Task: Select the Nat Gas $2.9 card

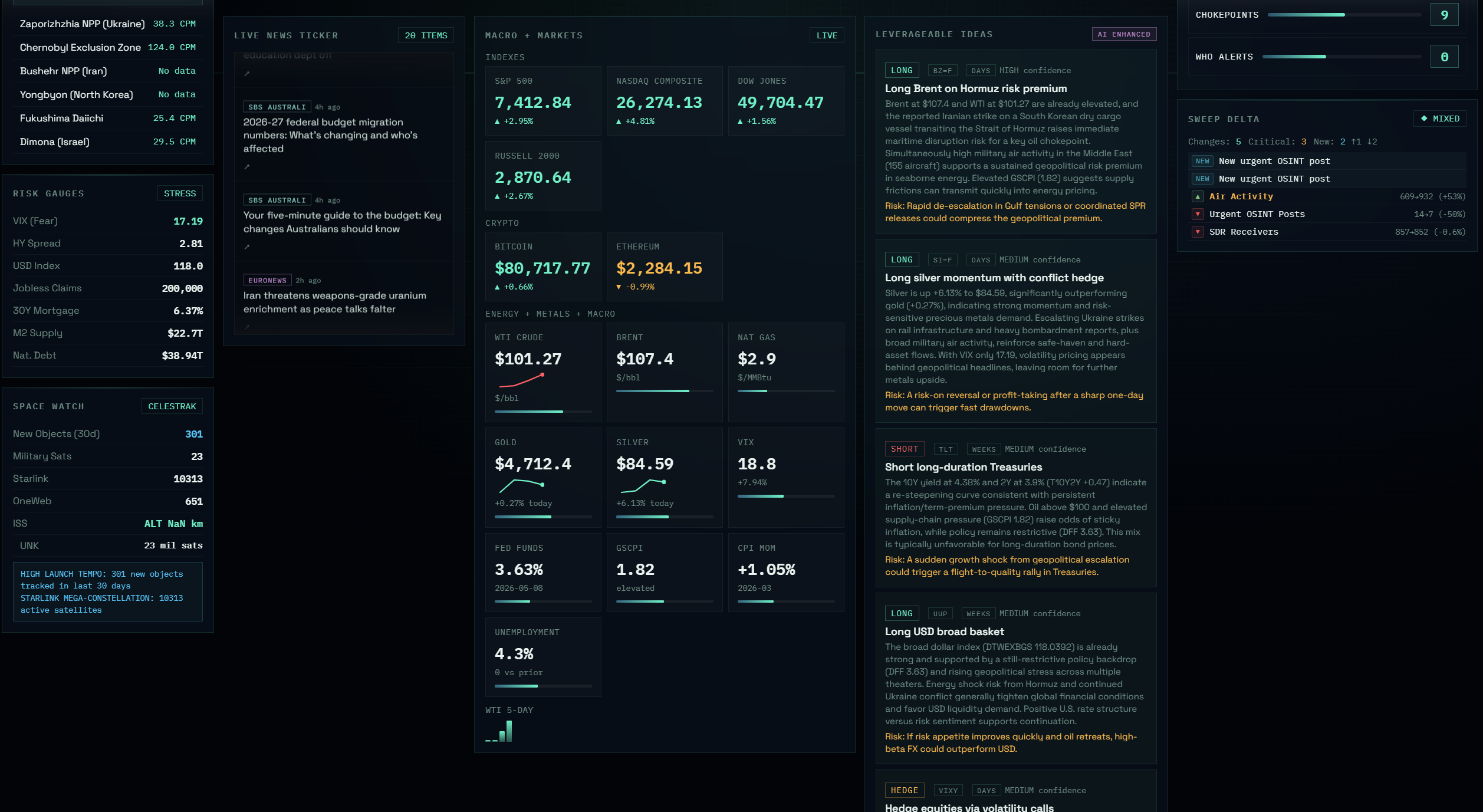Action: tap(786, 372)
